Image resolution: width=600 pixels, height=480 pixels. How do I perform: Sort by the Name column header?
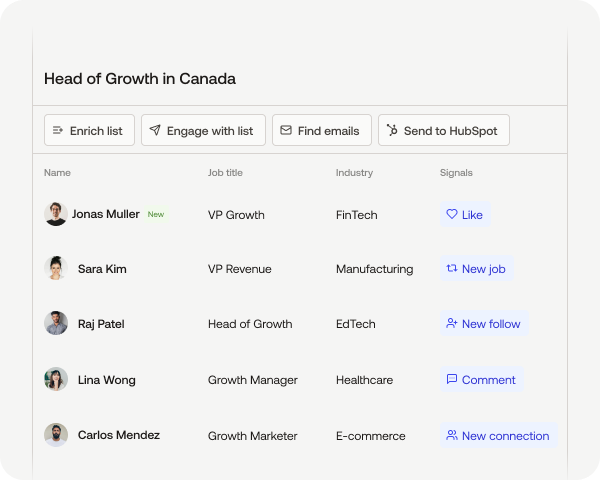[x=57, y=173]
